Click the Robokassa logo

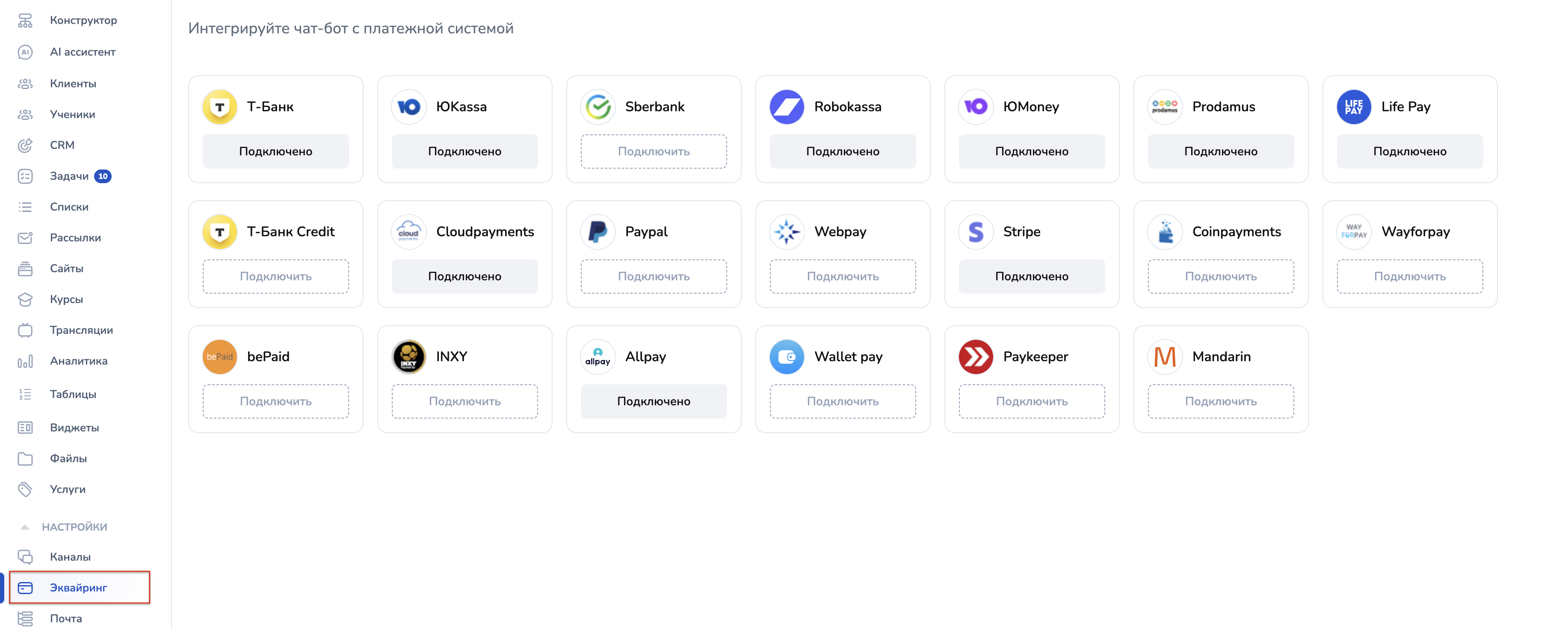point(787,107)
